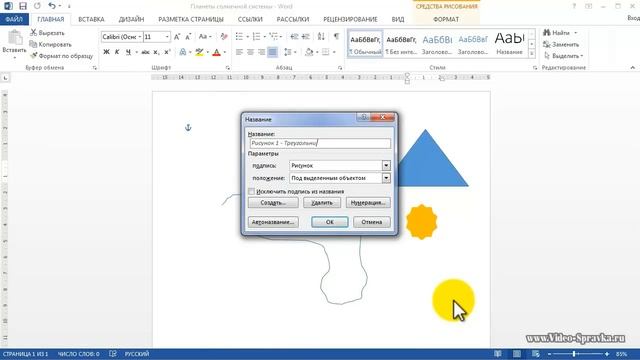Click the blue triangle shape
This screenshot has width=640, height=360.
click(433, 163)
